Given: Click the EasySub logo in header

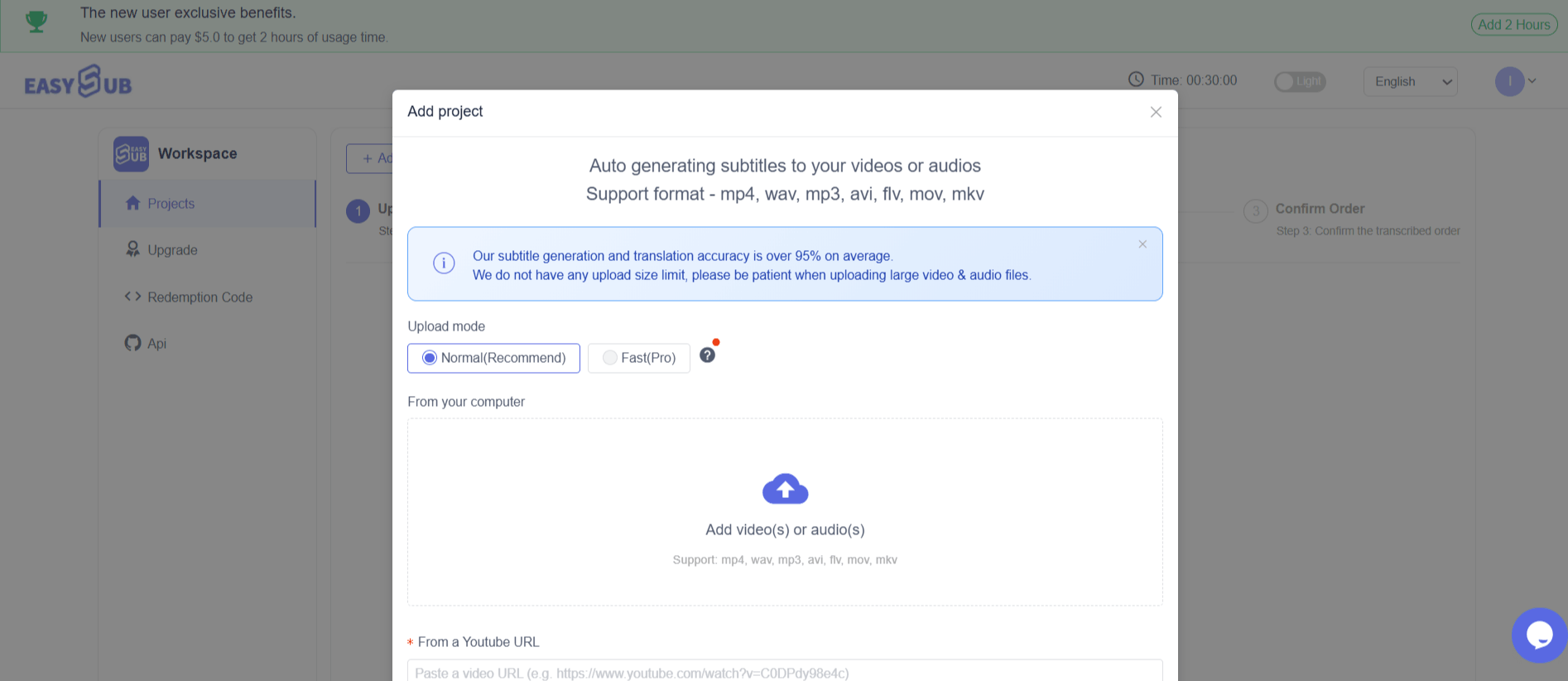Looking at the screenshot, I should [x=78, y=81].
